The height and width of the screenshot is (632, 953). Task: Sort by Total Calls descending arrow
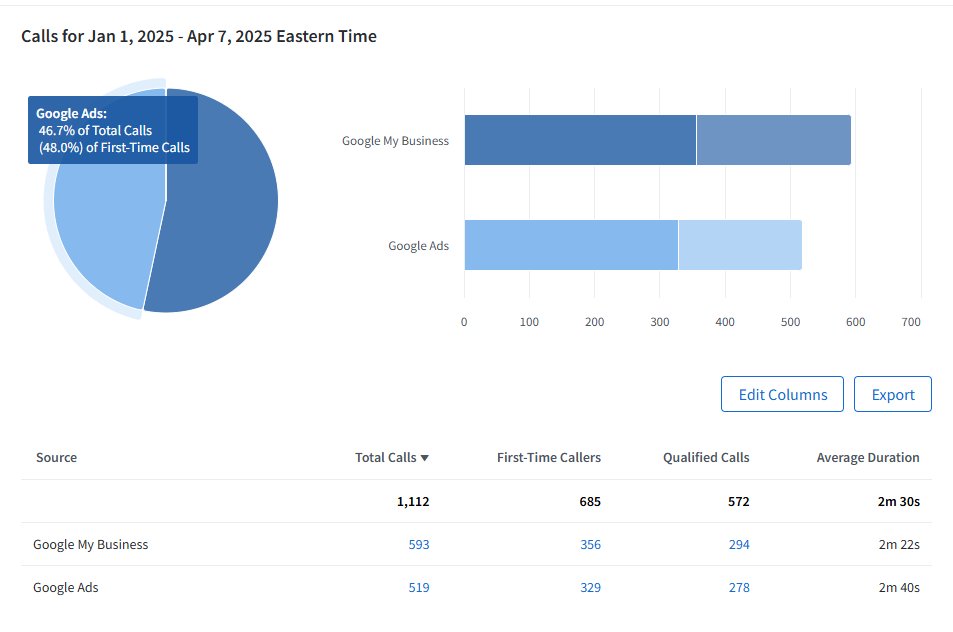coord(425,458)
